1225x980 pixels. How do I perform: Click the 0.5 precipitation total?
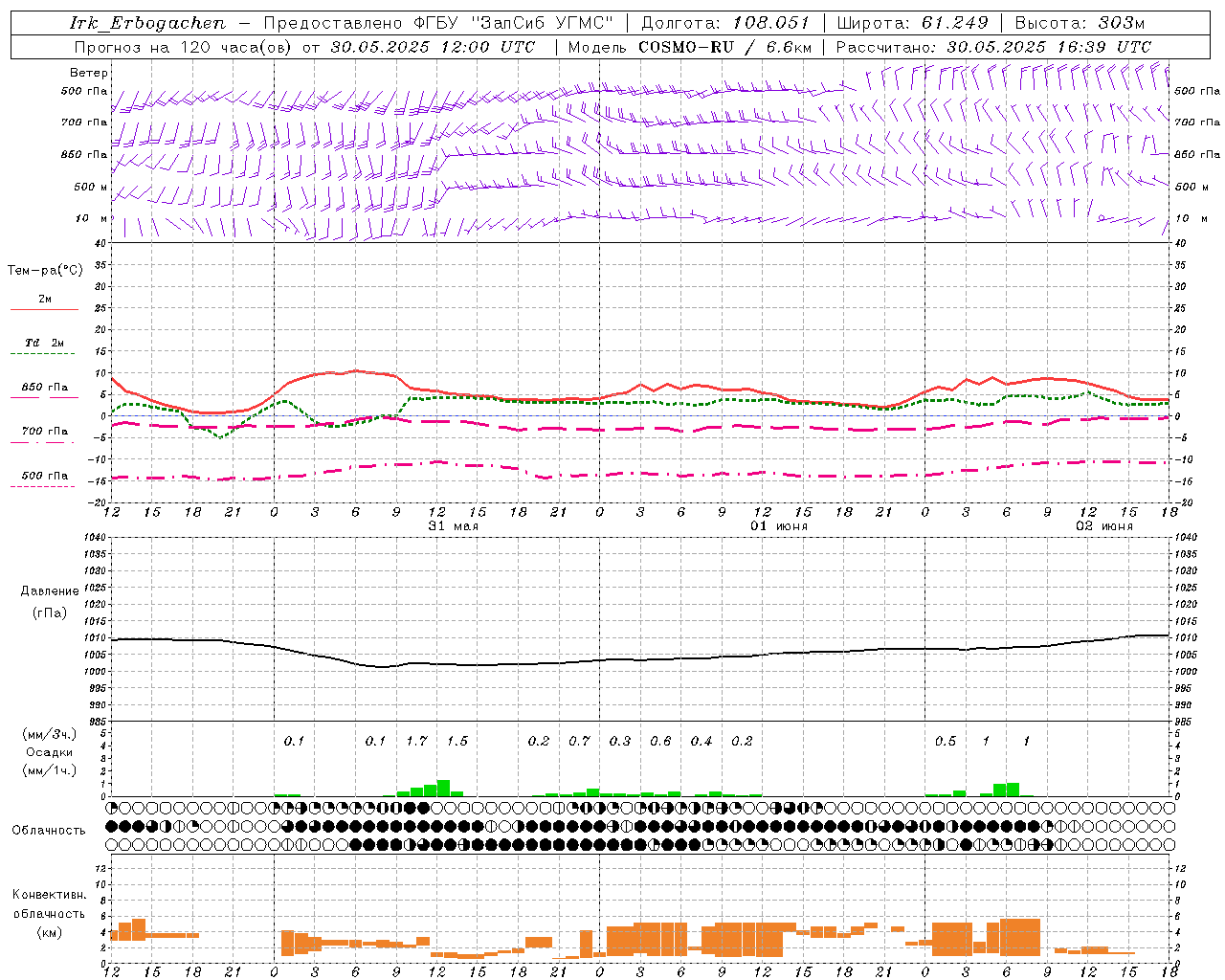[946, 742]
